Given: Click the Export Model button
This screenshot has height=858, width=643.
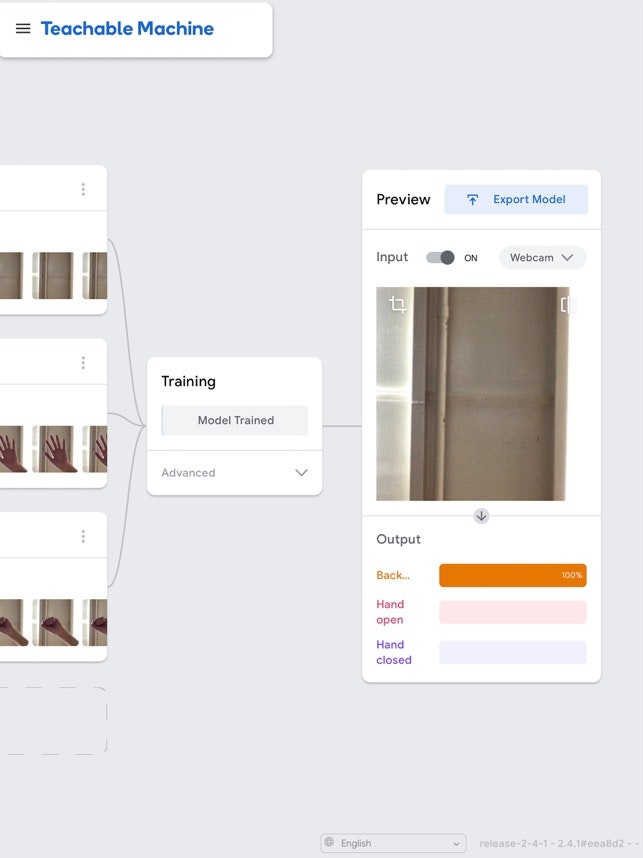Looking at the screenshot, I should tap(516, 200).
